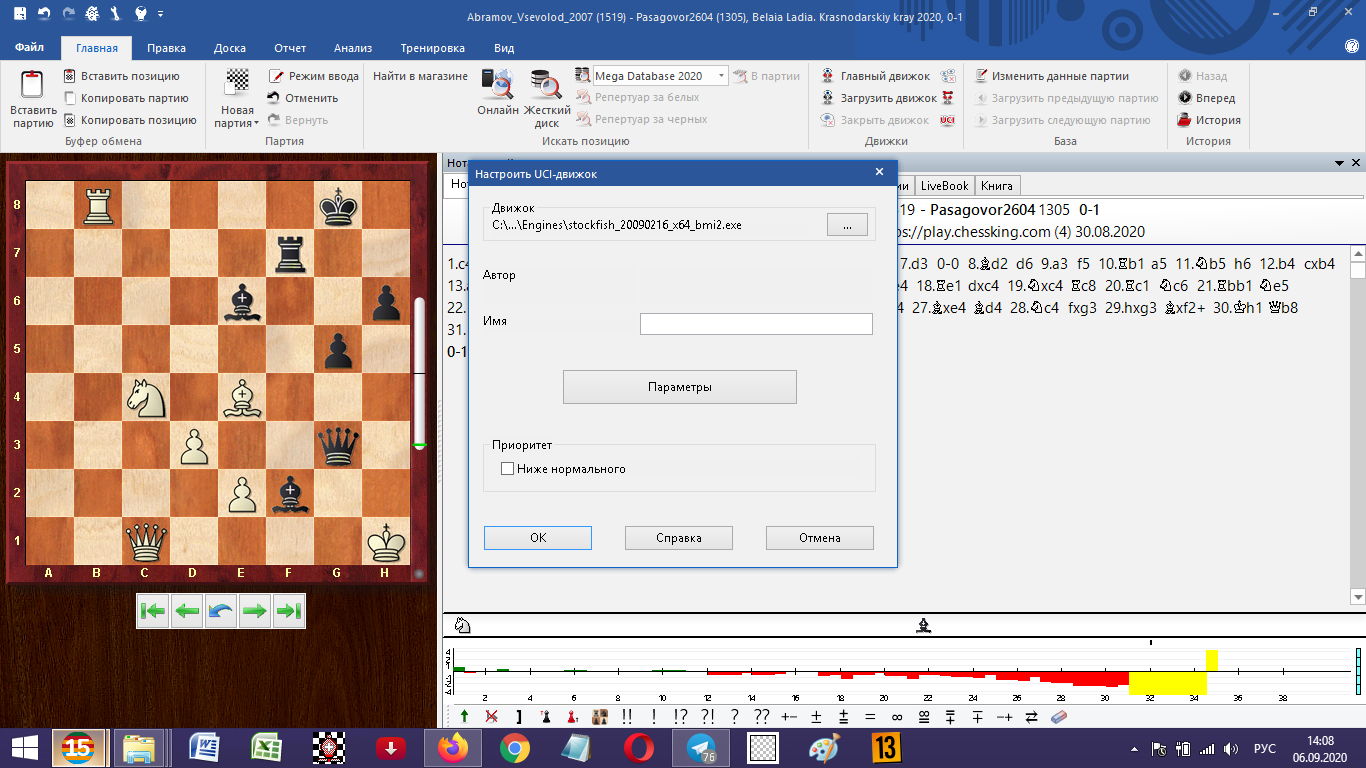
Task: Click the Вставить партию clipboard icon
Action: 33,85
